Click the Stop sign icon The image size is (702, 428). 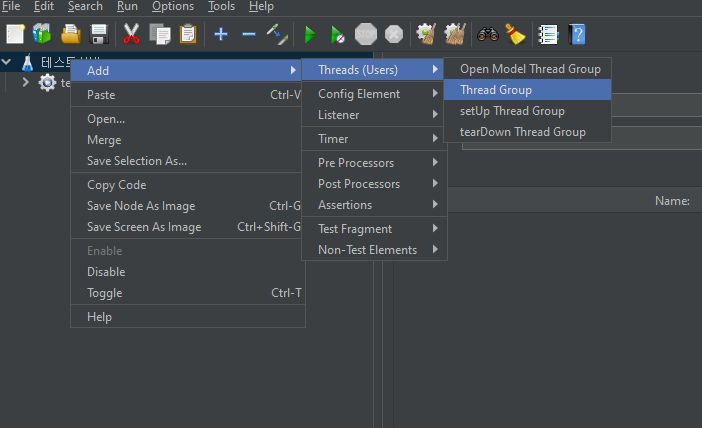click(366, 34)
